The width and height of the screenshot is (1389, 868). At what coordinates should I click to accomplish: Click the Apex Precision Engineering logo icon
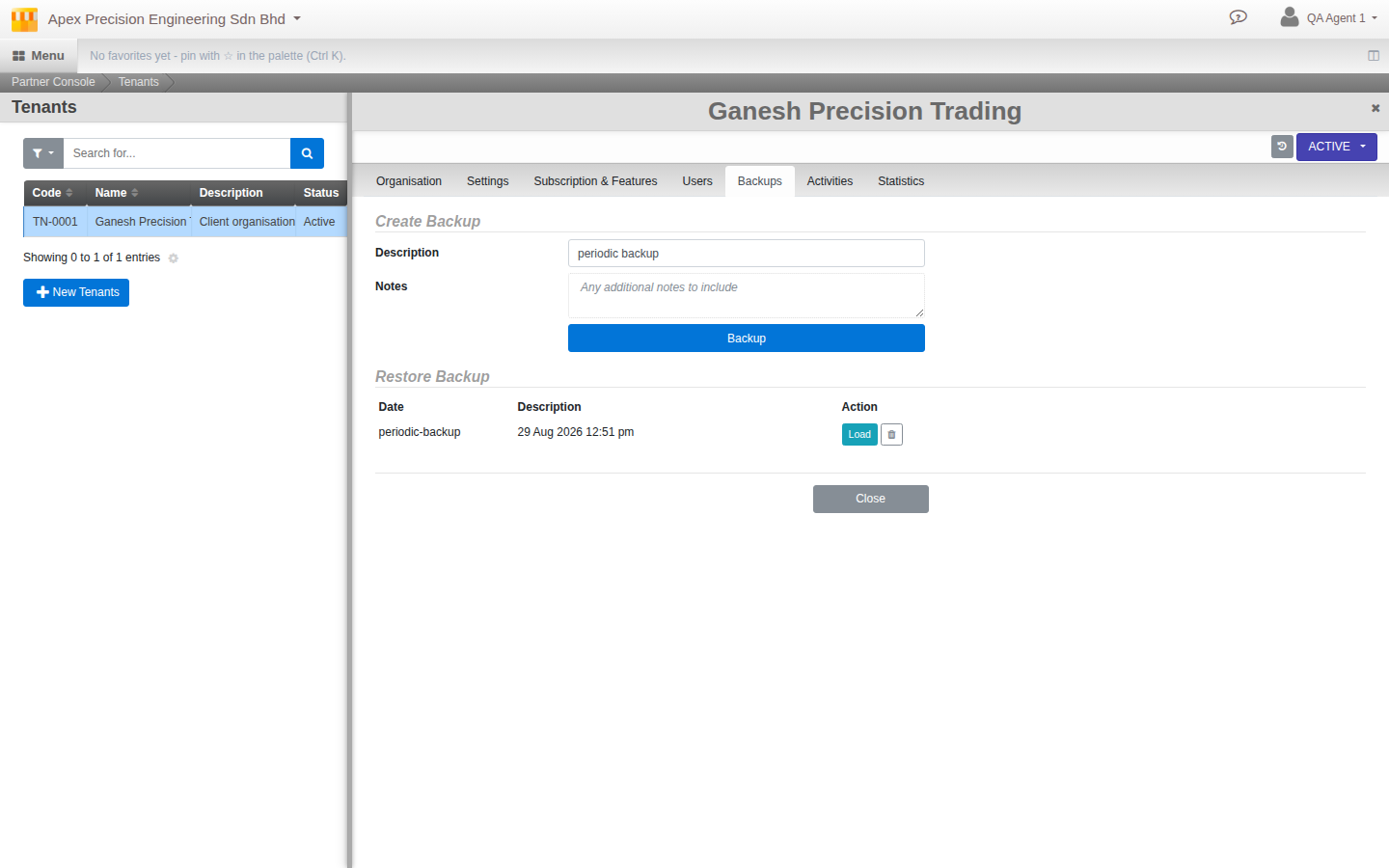(x=24, y=19)
